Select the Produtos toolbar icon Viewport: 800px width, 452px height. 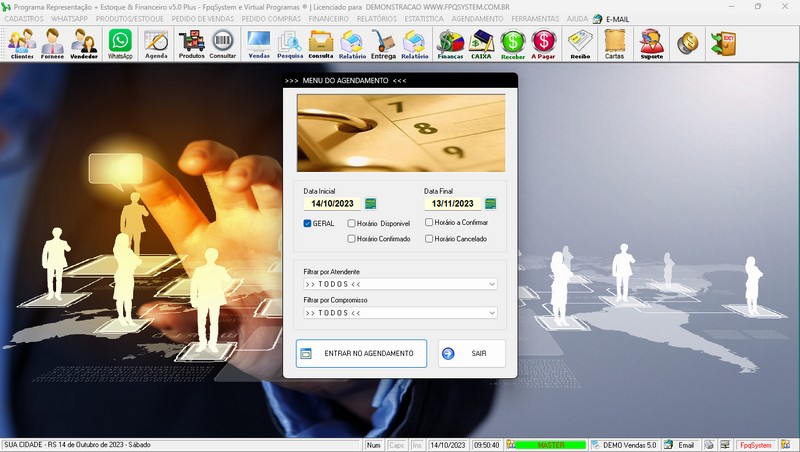[191, 43]
